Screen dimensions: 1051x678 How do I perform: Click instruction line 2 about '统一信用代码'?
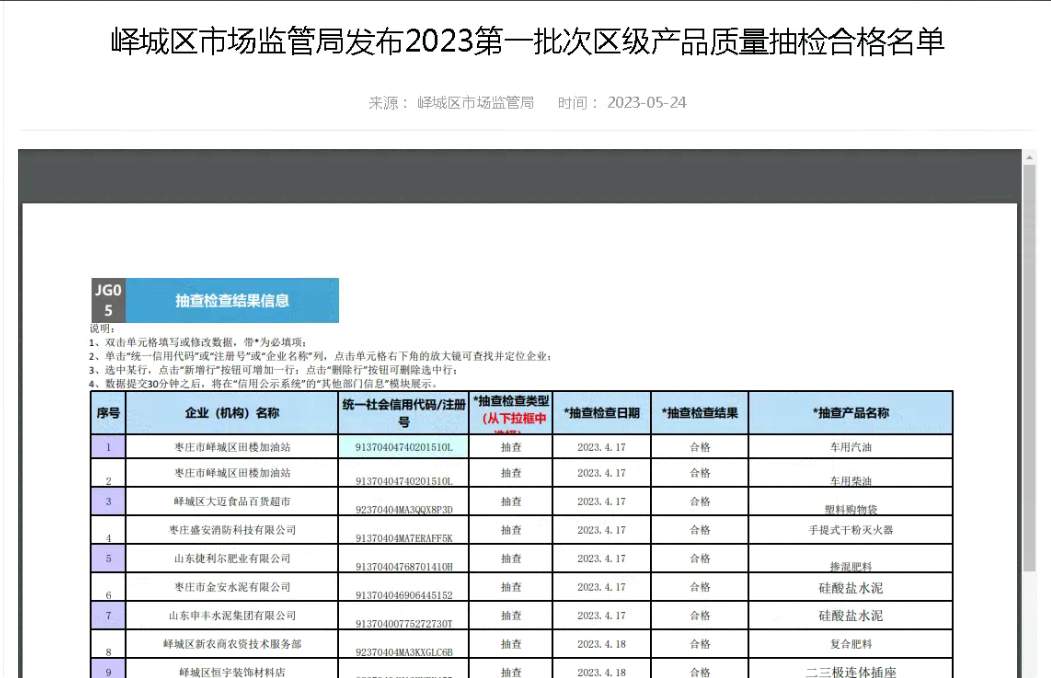[320, 356]
